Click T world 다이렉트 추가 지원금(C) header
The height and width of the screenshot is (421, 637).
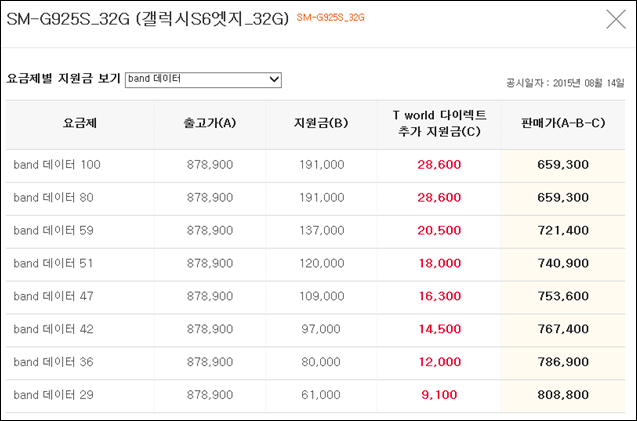pos(439,124)
